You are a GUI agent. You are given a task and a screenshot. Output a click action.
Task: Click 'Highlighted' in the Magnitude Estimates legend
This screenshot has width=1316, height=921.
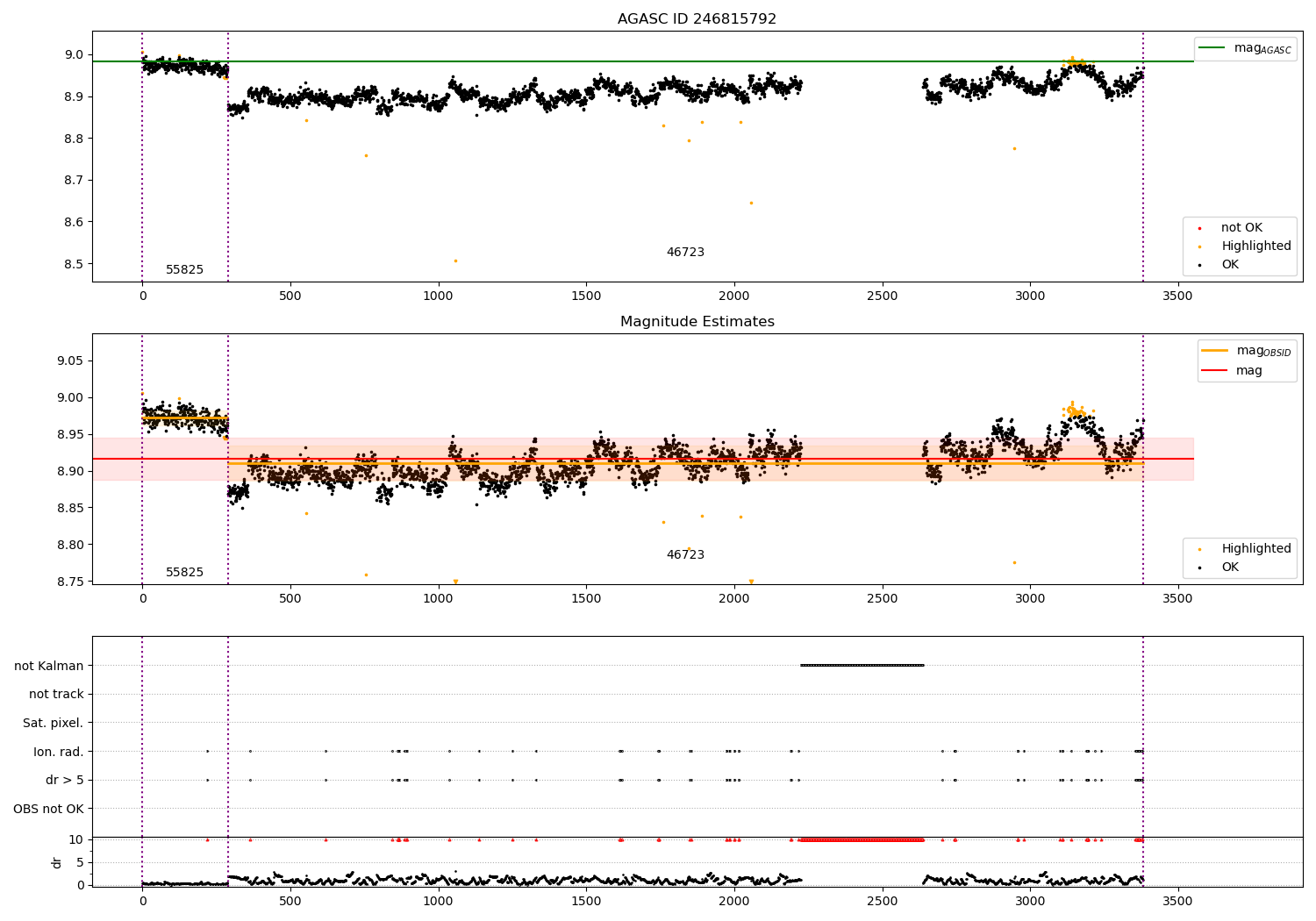(1256, 549)
